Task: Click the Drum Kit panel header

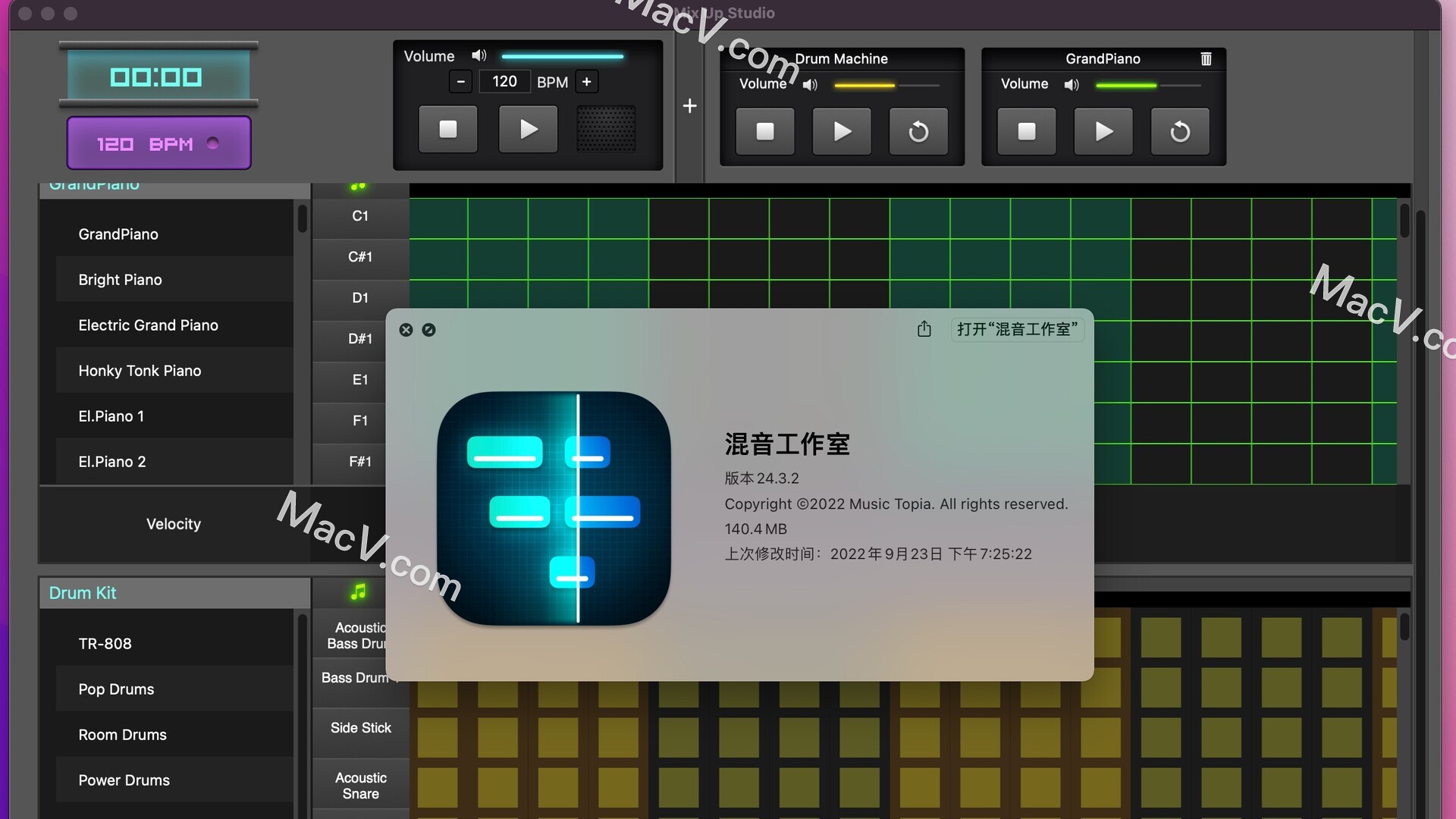Action: tap(174, 593)
